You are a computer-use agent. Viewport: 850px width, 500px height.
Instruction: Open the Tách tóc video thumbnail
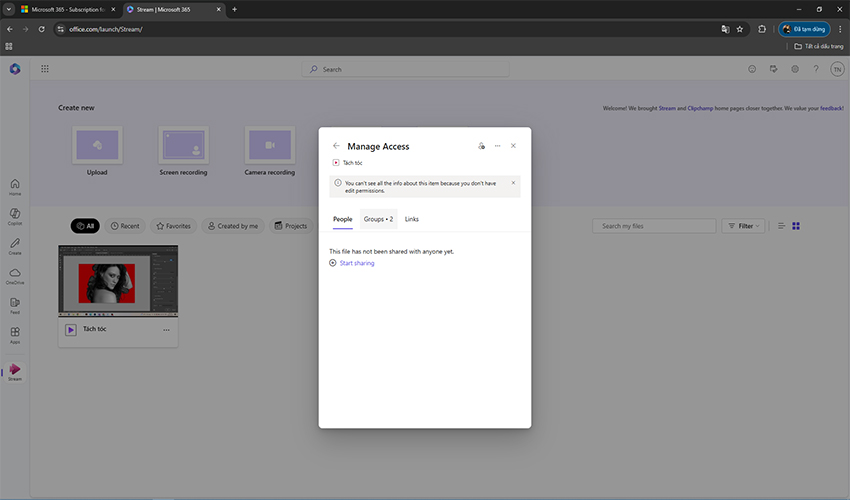(x=118, y=281)
